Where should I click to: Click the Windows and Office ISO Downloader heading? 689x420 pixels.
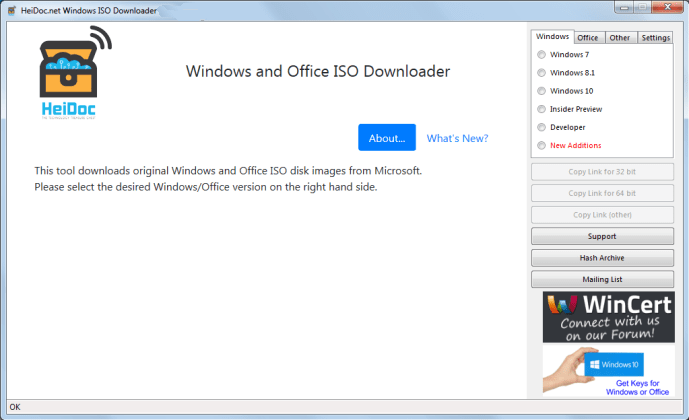click(318, 71)
